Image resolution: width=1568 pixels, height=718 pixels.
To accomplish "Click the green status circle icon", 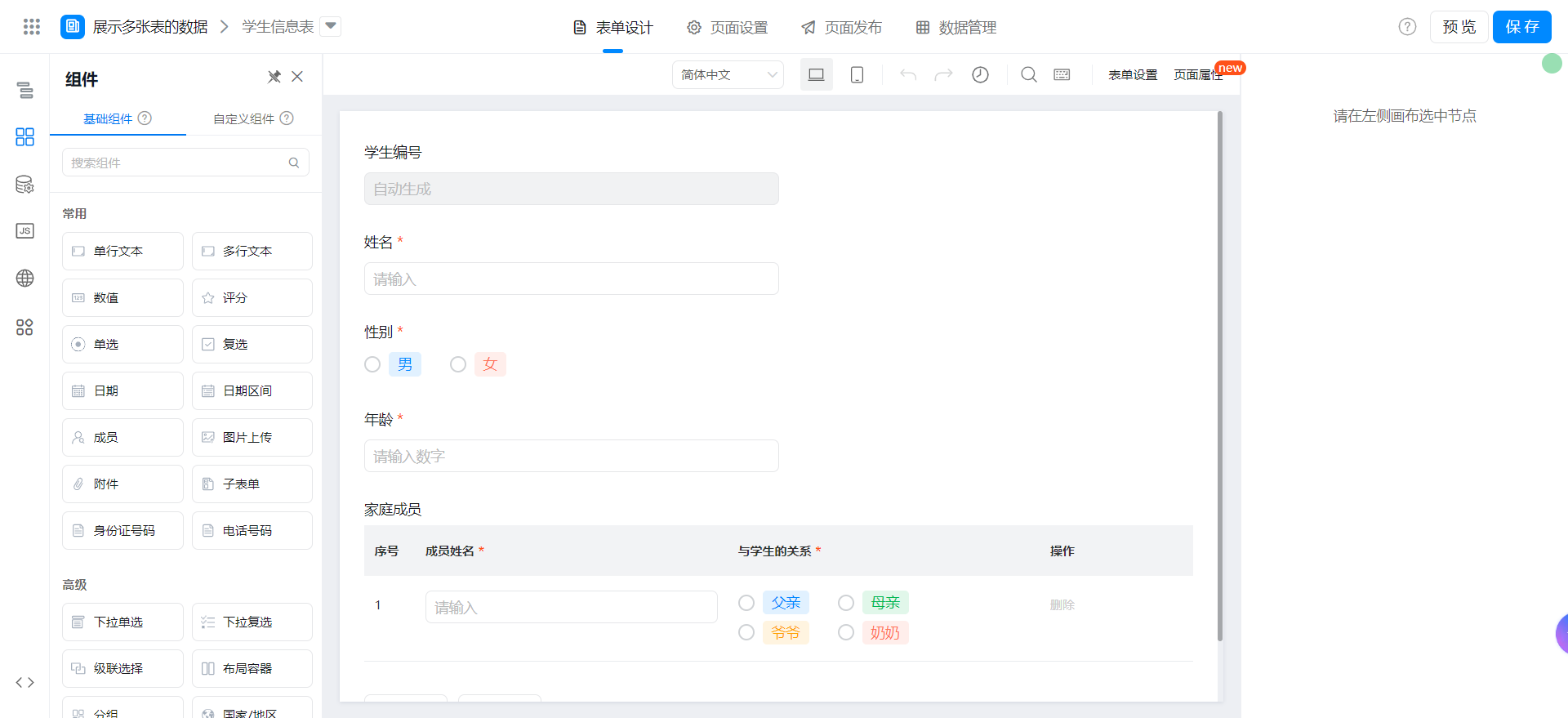I will (x=1552, y=63).
